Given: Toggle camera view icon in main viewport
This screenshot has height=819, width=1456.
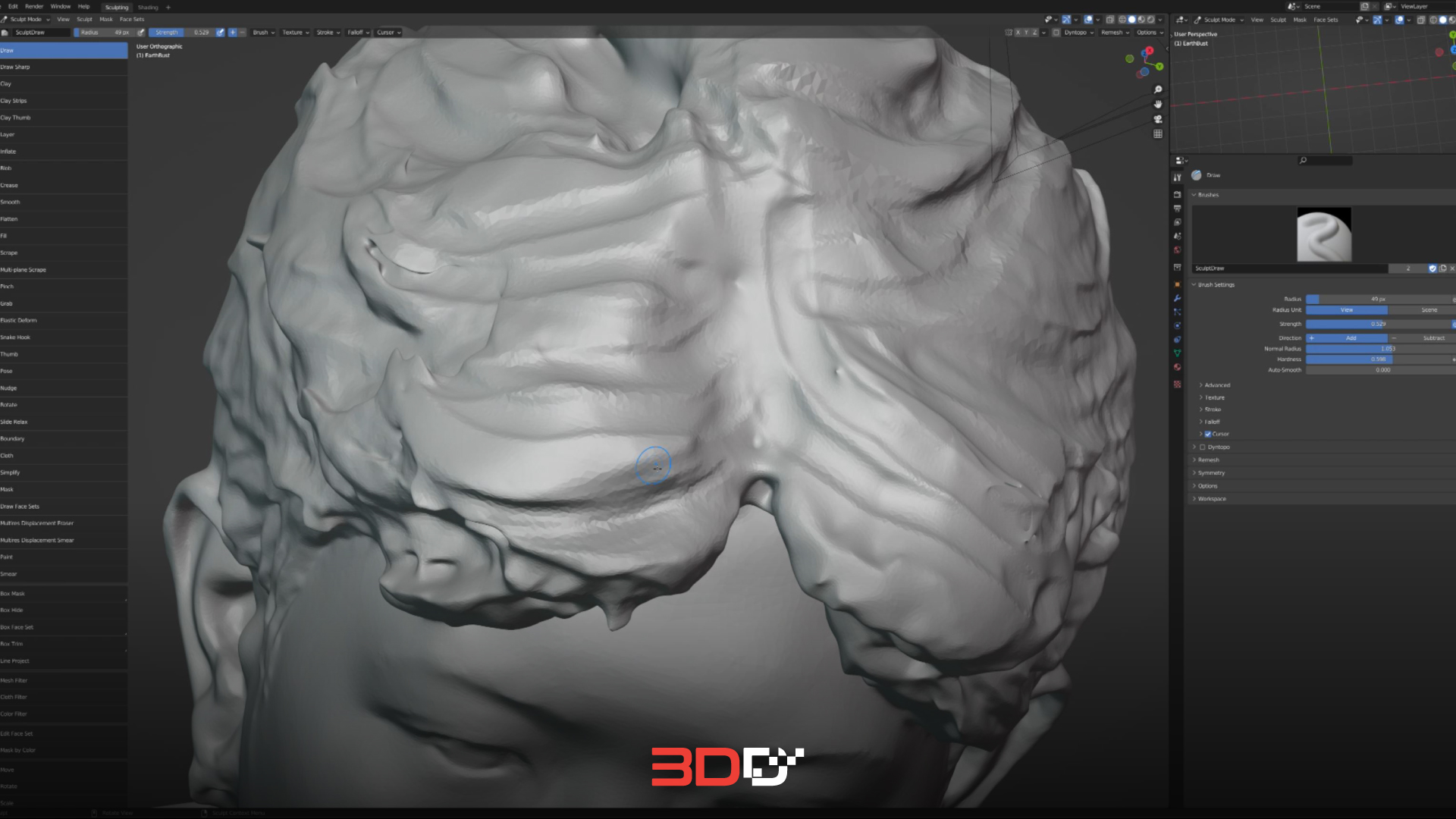Looking at the screenshot, I should point(1158,119).
